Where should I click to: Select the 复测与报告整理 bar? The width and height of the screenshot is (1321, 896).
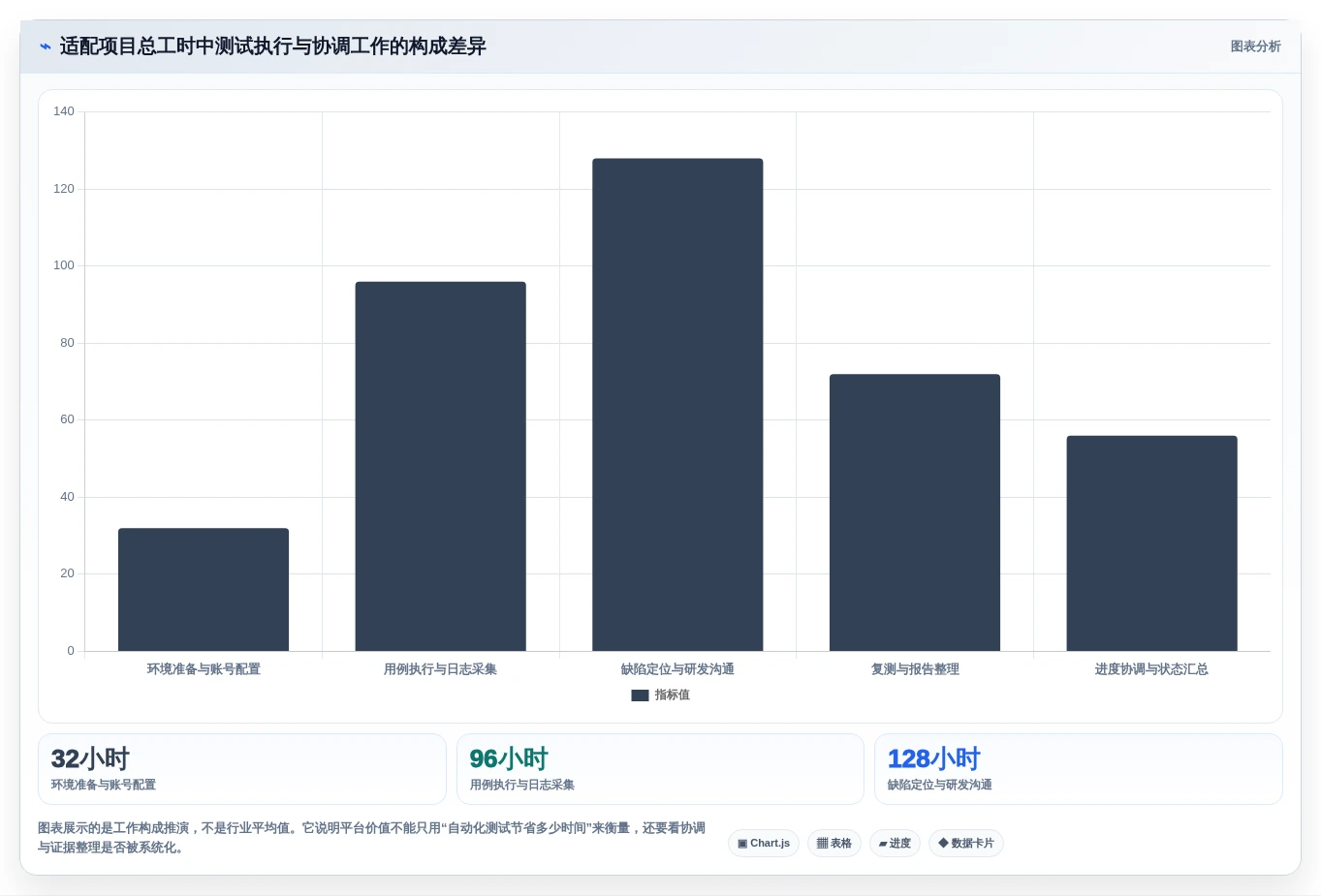915,512
